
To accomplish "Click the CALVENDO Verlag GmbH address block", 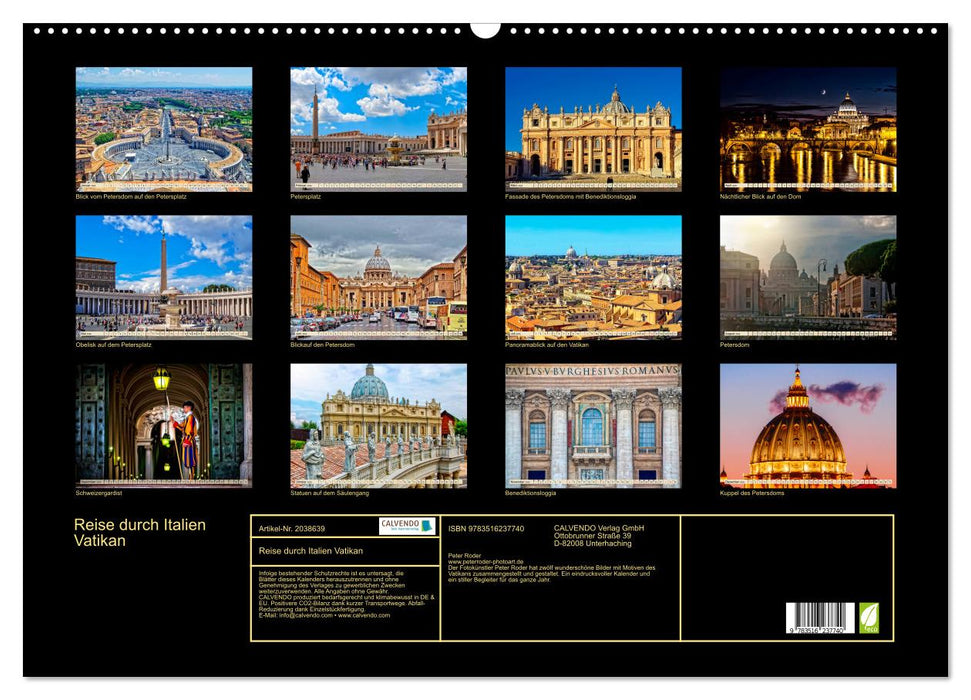I will pyautogui.click(x=598, y=533).
